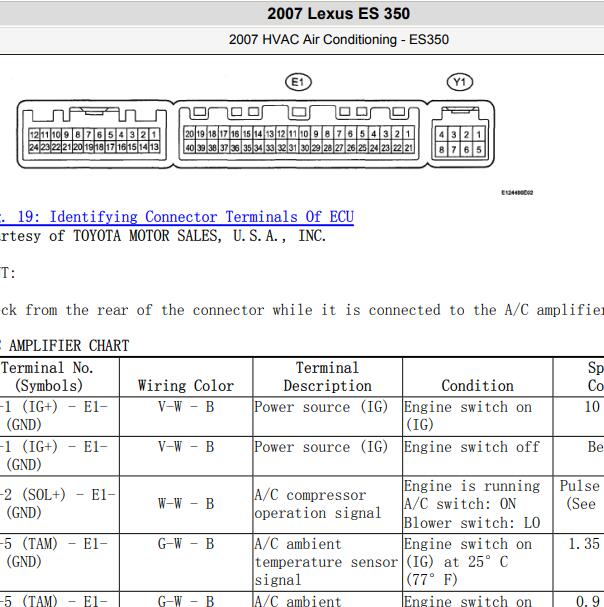This screenshot has height=607, width=604.
Task: Click the circled E1 connector label
Action: pyautogui.click(x=298, y=82)
